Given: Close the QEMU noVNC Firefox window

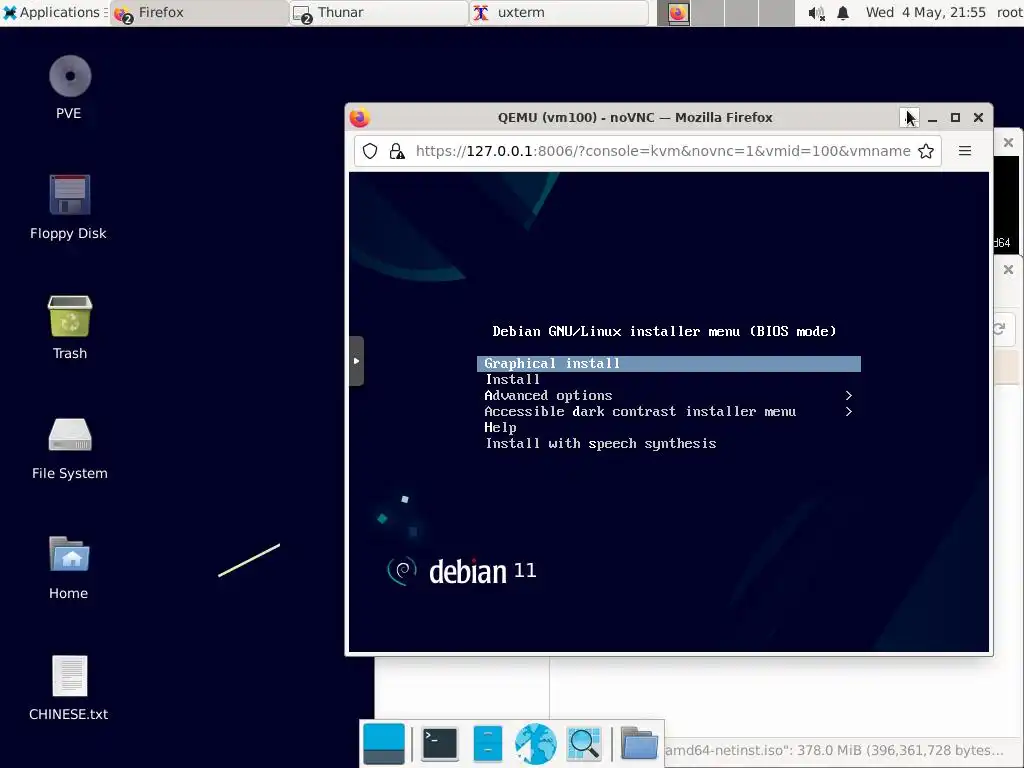Looking at the screenshot, I should tap(978, 118).
